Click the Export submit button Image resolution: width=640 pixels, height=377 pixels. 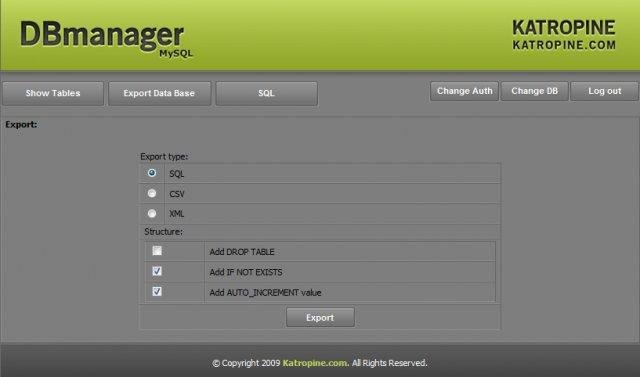[320, 317]
